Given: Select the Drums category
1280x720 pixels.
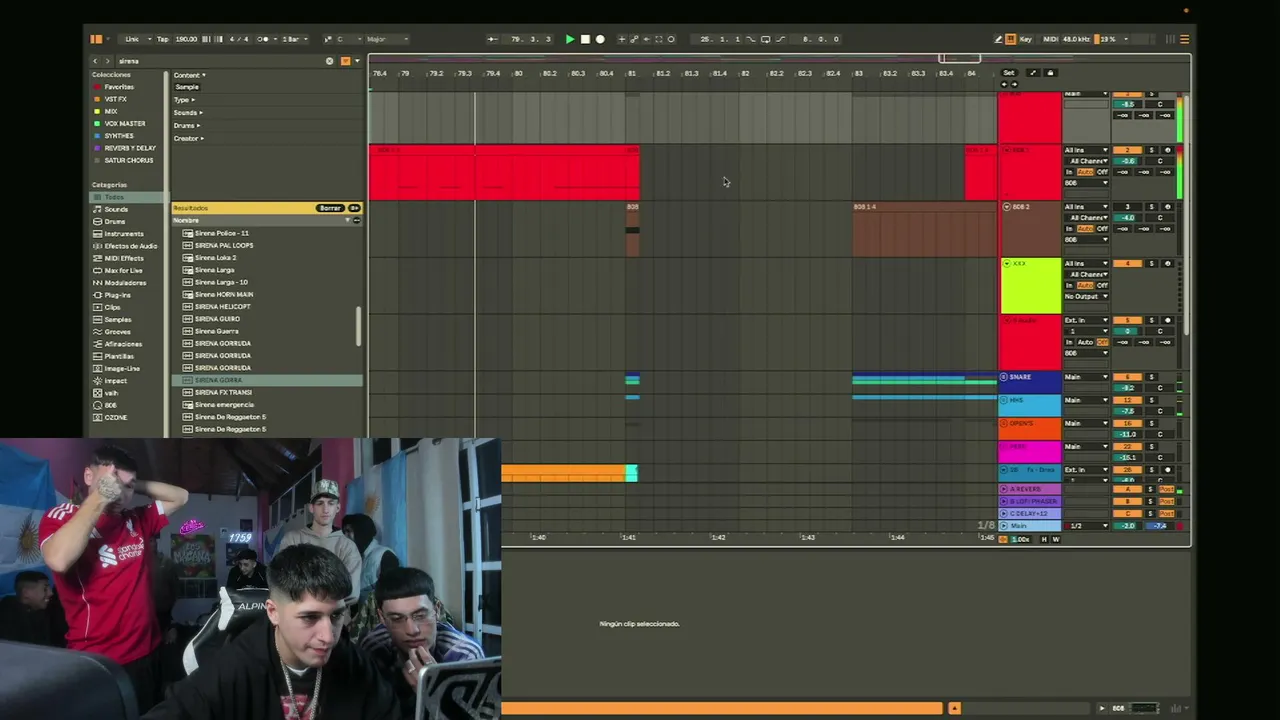Looking at the screenshot, I should point(116,221).
